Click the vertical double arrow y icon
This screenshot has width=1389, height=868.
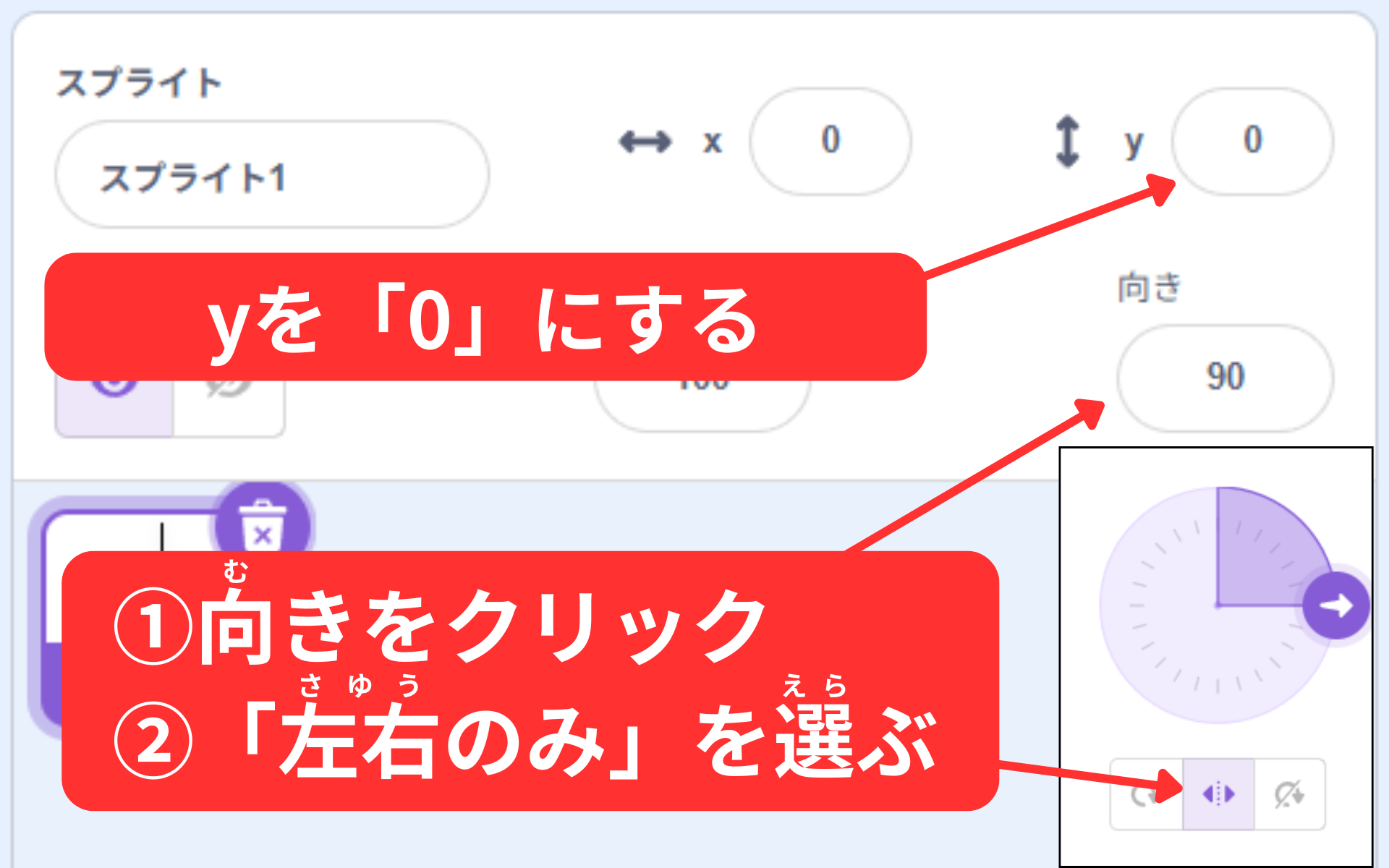click(1068, 142)
